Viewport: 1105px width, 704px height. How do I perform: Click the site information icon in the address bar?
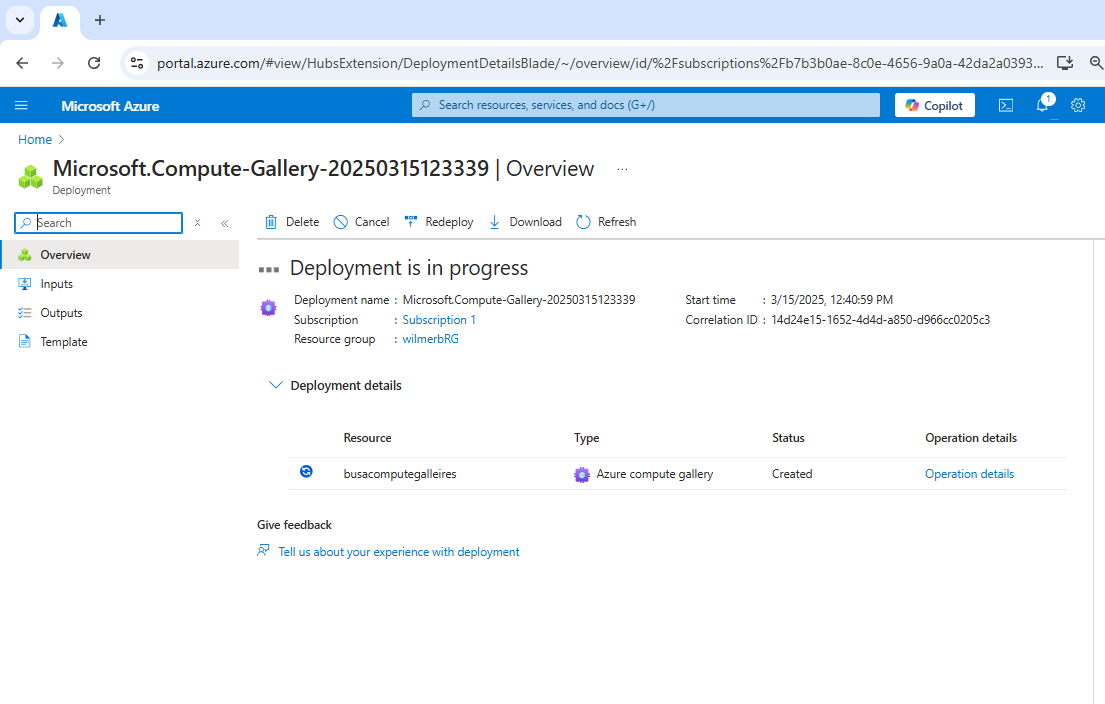pos(137,63)
